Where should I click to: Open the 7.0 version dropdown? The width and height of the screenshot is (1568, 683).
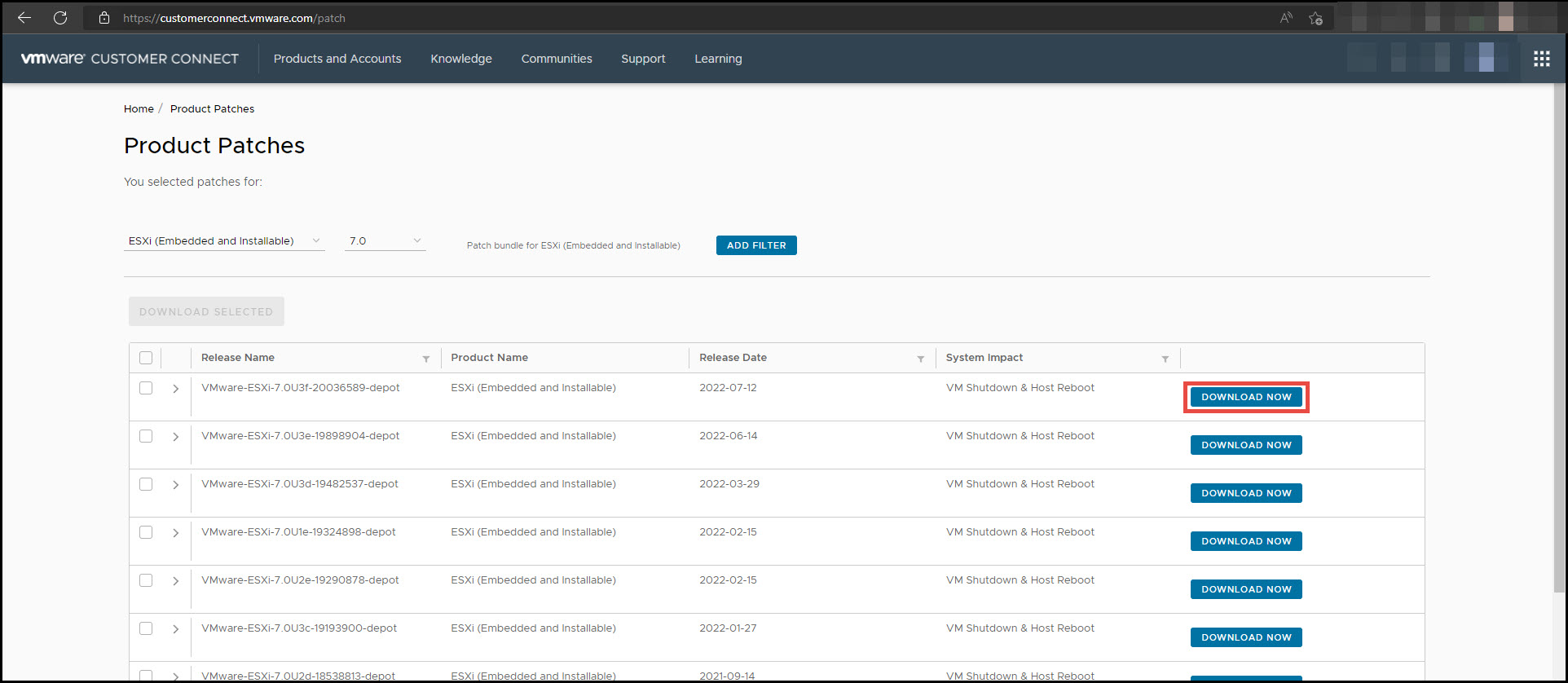385,241
